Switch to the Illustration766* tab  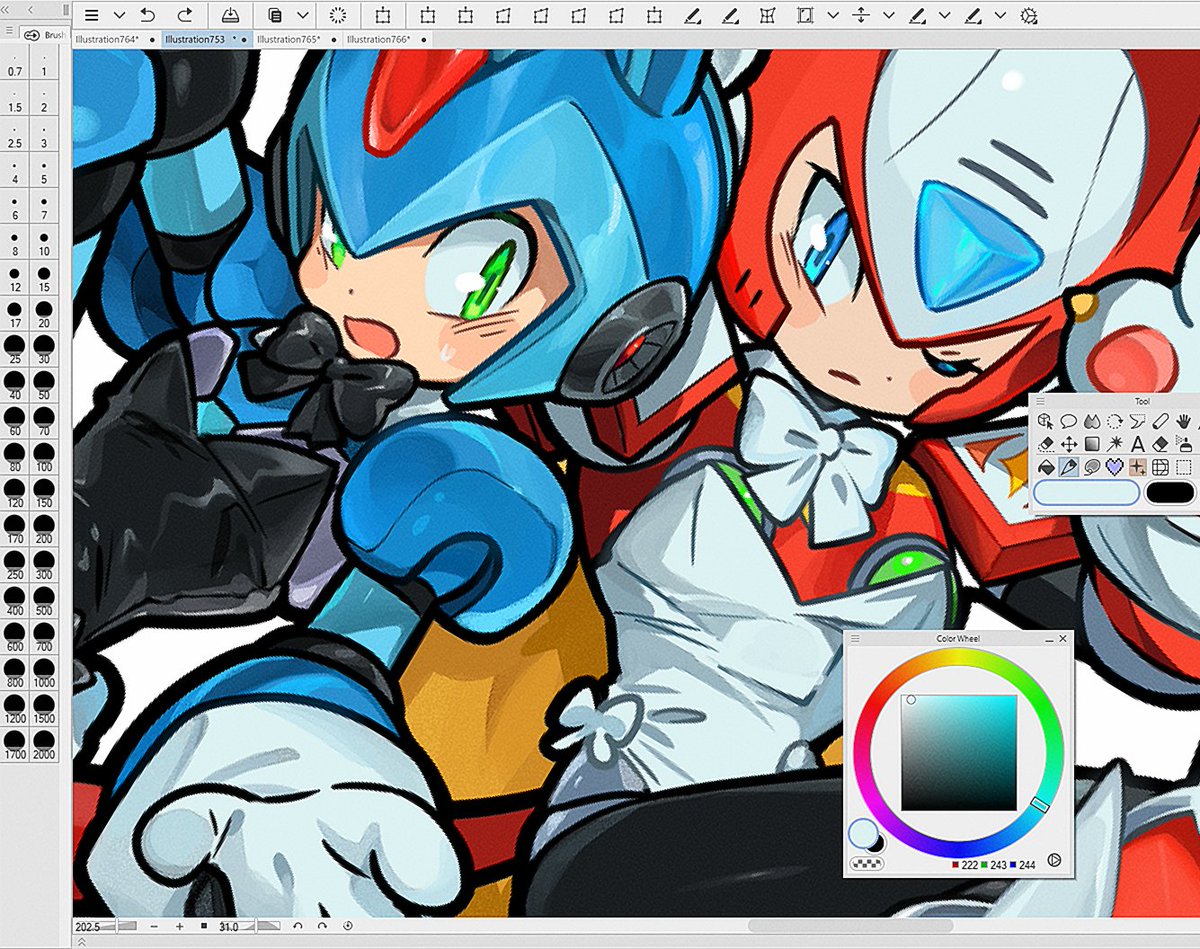(x=386, y=39)
